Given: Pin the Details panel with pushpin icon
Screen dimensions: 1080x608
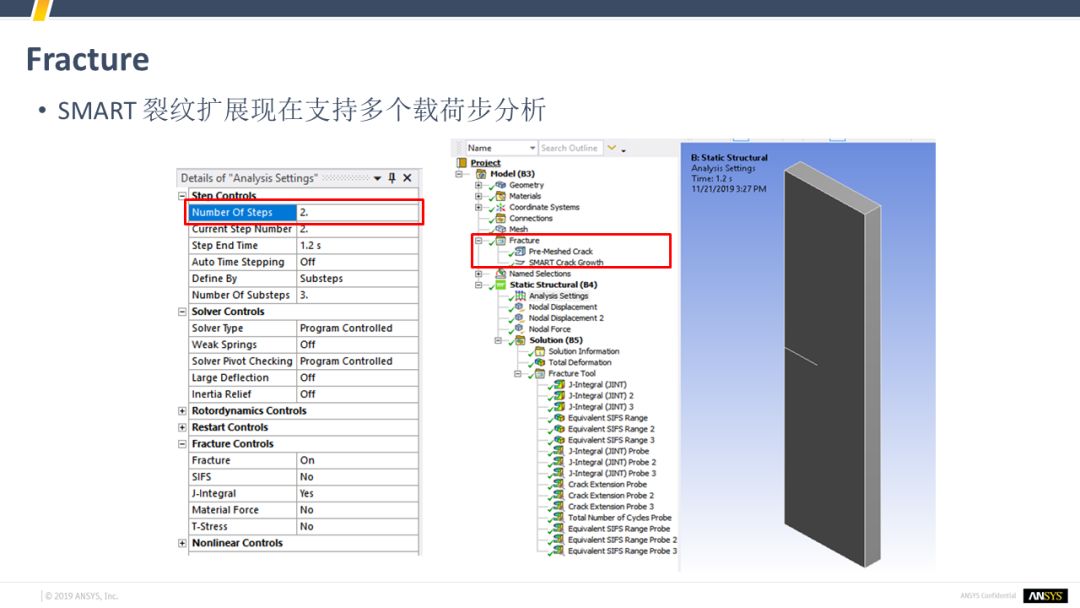Looking at the screenshot, I should click(392, 178).
